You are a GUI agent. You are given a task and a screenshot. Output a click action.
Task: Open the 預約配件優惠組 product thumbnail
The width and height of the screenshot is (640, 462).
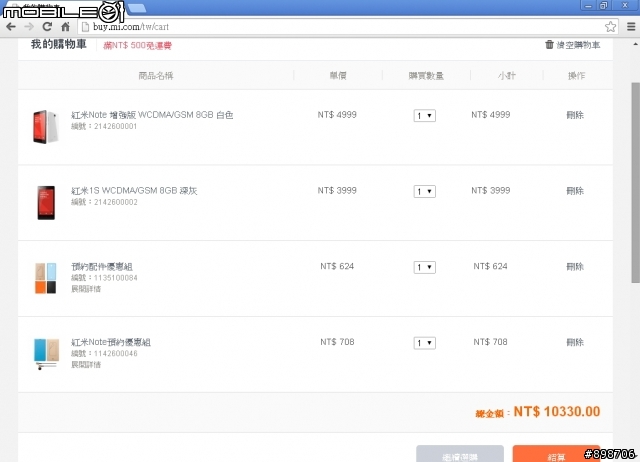(x=45, y=278)
